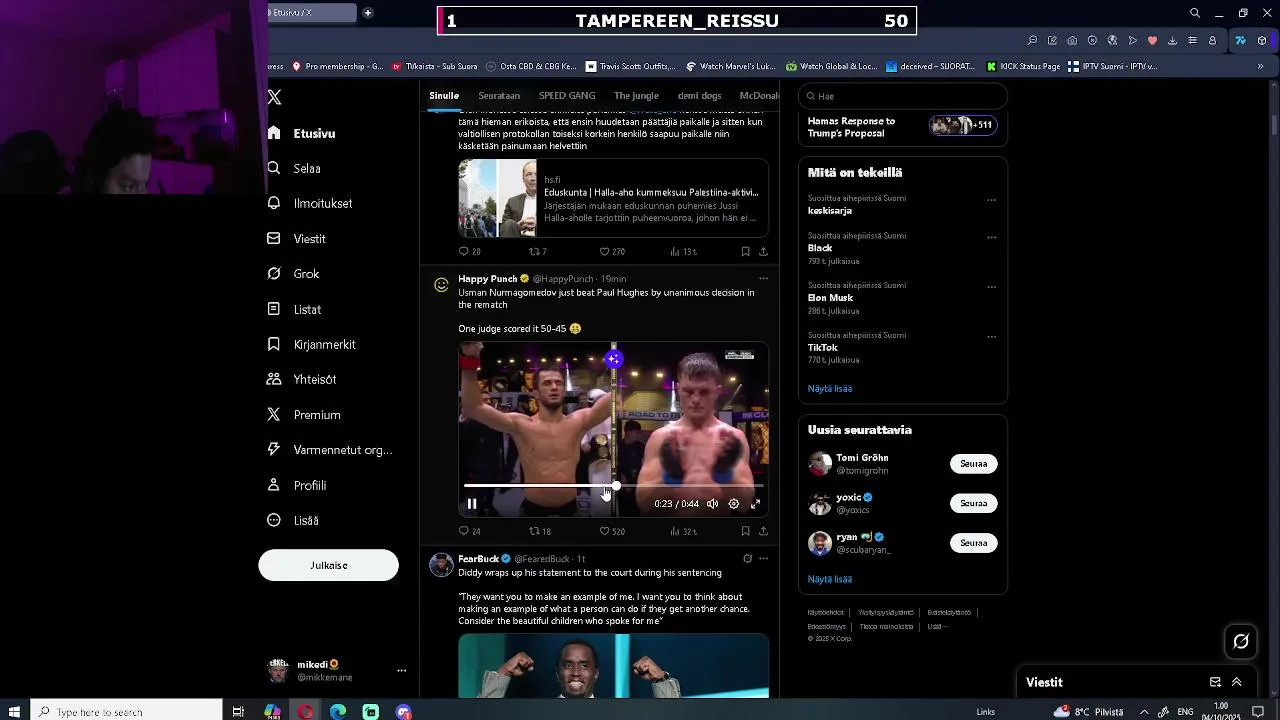Expand the Lisää more menu
Viewport: 1280px width, 720px height.
[293, 520]
